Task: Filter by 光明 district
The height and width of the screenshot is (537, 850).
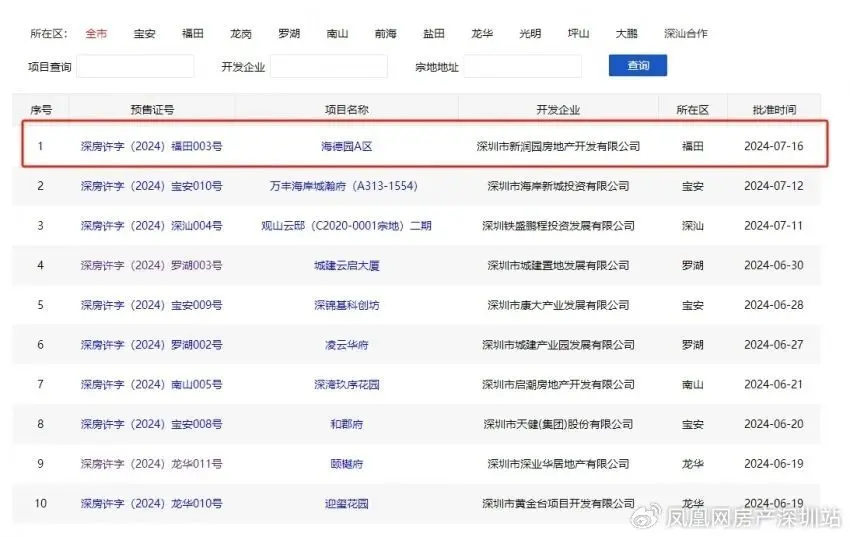Action: pyautogui.click(x=530, y=34)
